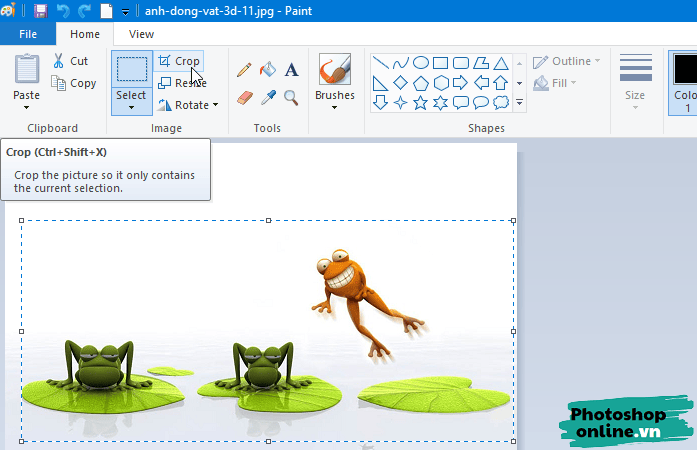Open the File menu

click(28, 34)
